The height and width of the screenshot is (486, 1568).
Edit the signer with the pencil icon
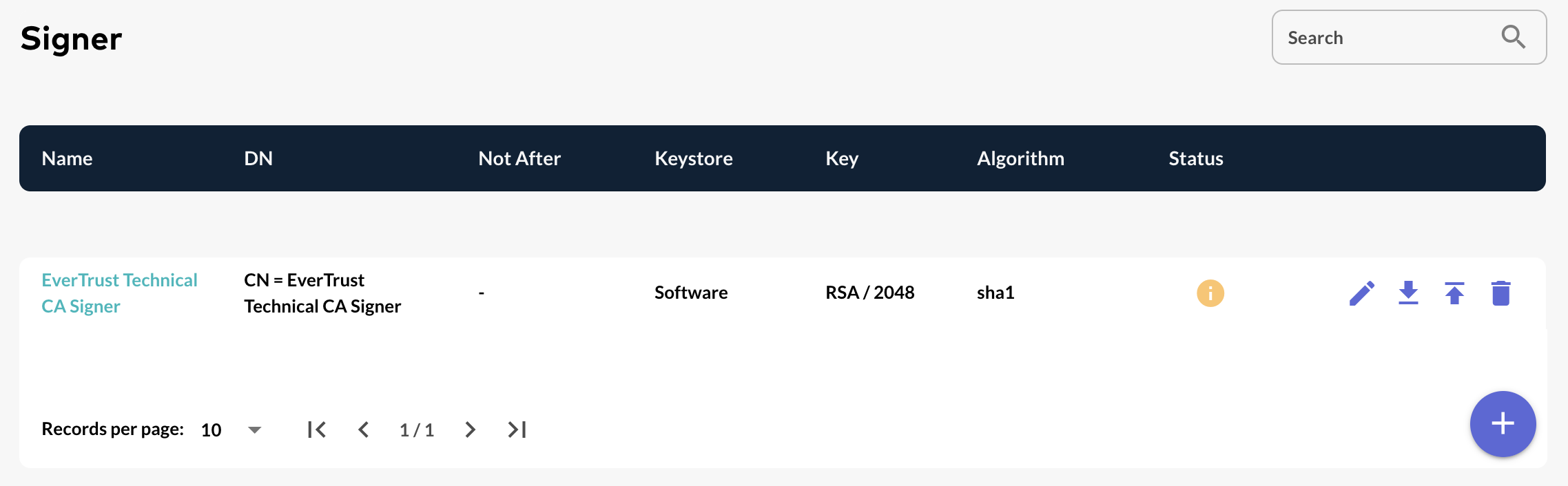(1361, 293)
